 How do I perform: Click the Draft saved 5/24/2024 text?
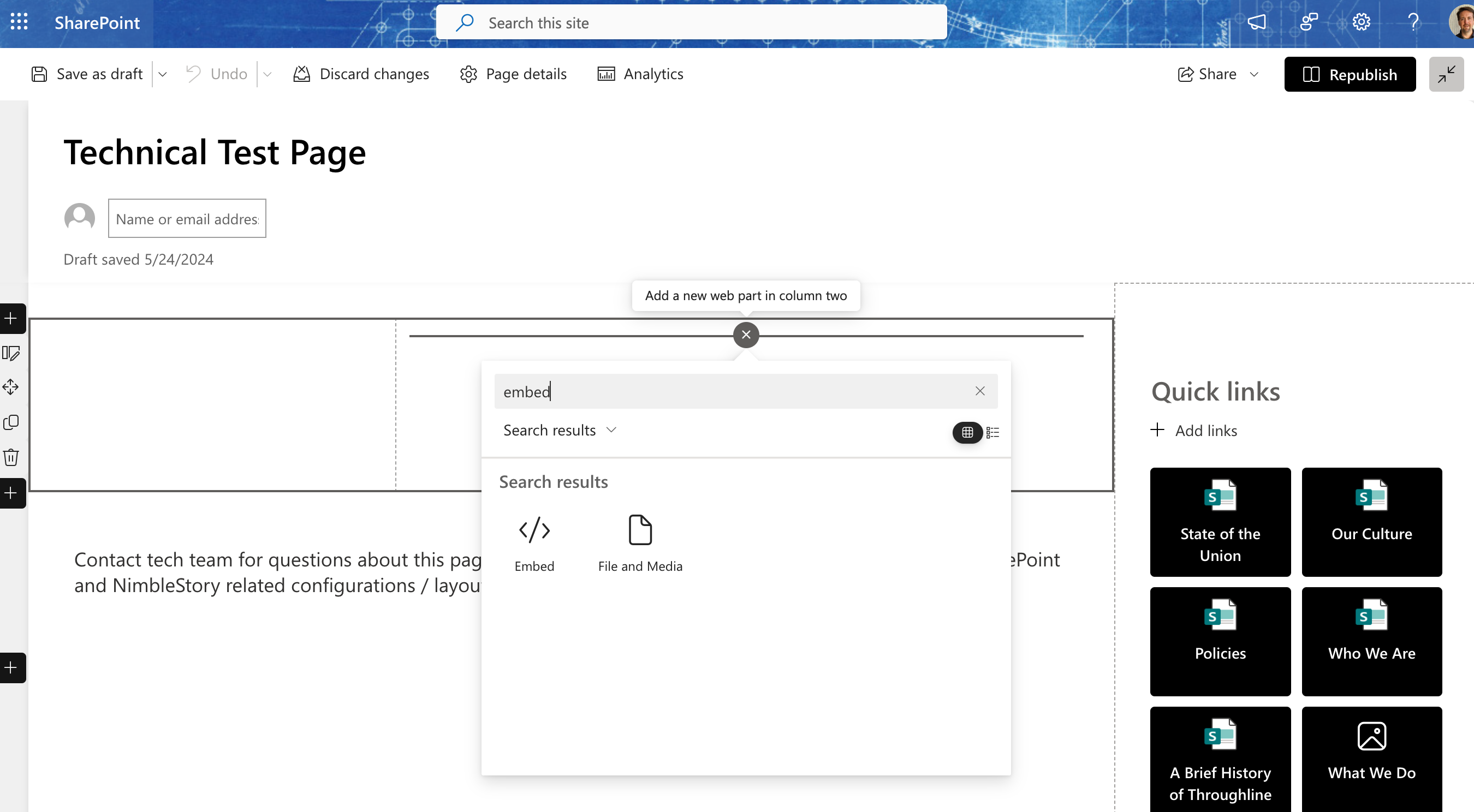click(x=138, y=259)
